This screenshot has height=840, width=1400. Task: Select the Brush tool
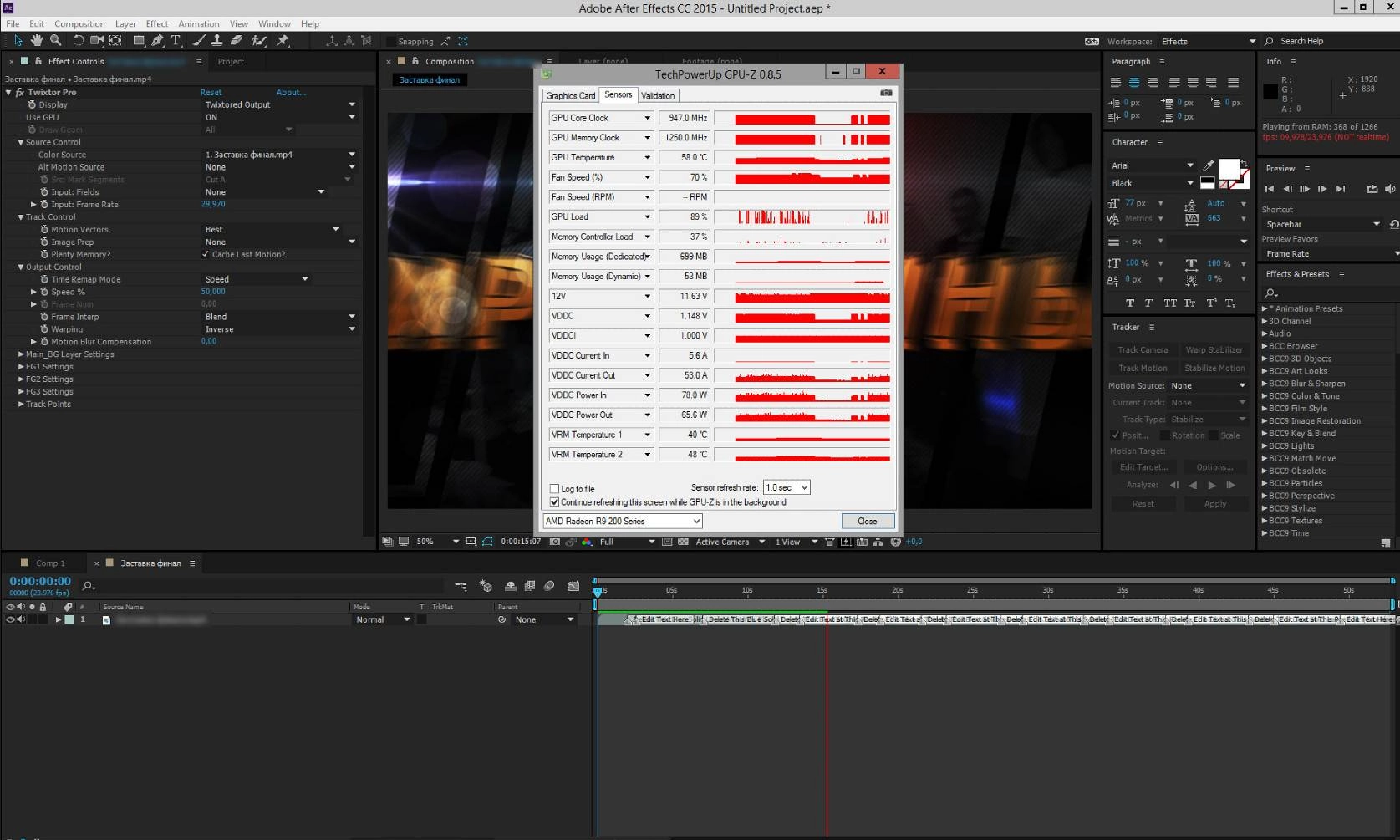199,40
